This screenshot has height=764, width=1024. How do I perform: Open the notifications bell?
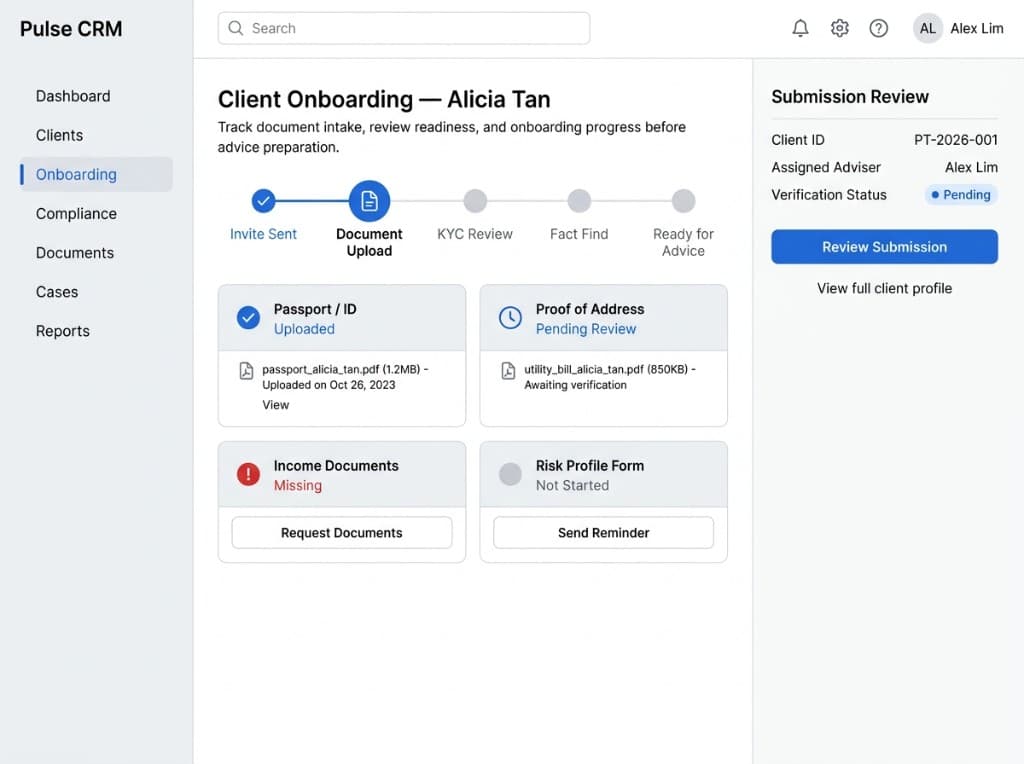[x=800, y=28]
